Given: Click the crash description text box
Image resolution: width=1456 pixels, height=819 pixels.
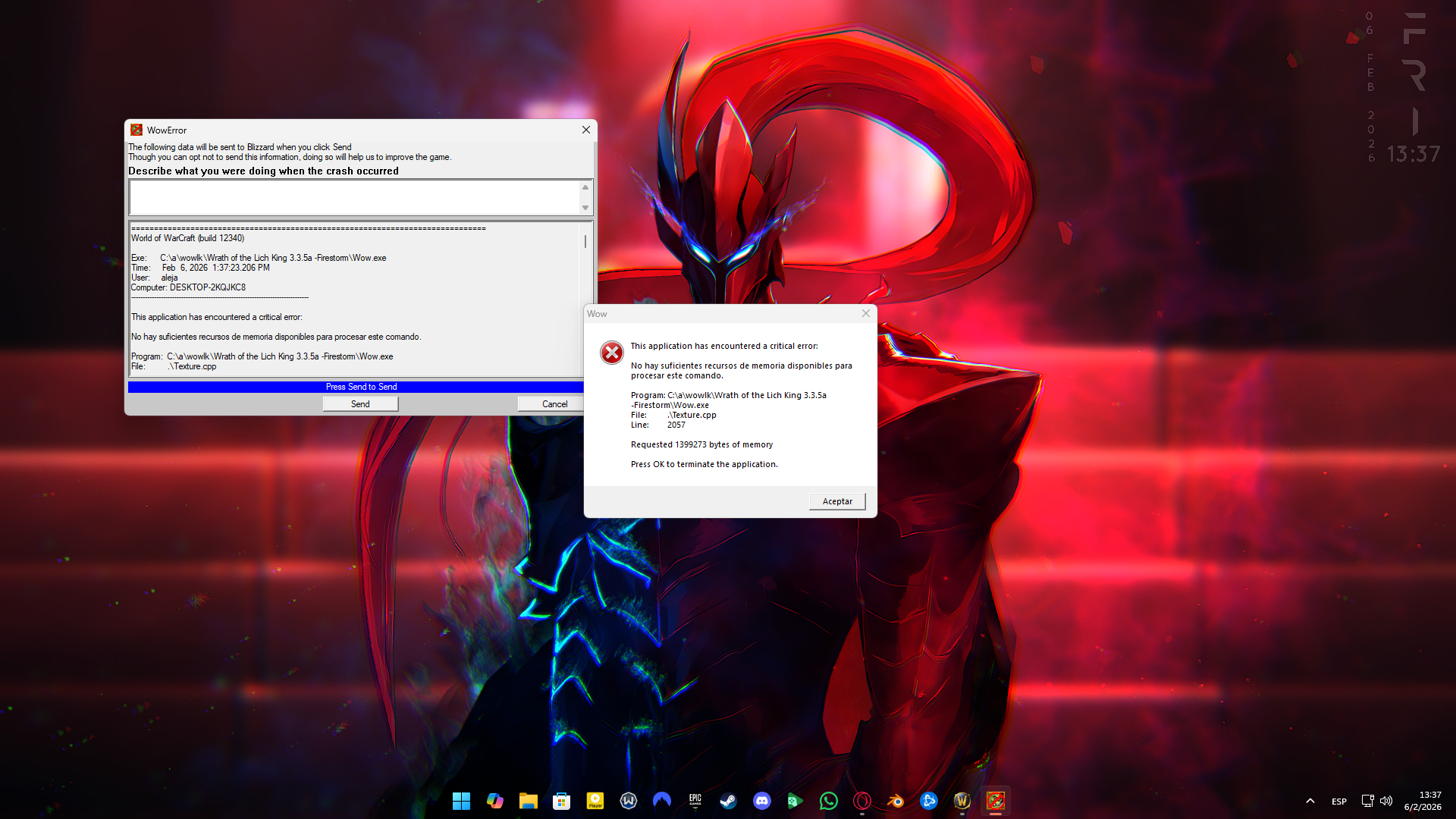Looking at the screenshot, I should click(354, 198).
